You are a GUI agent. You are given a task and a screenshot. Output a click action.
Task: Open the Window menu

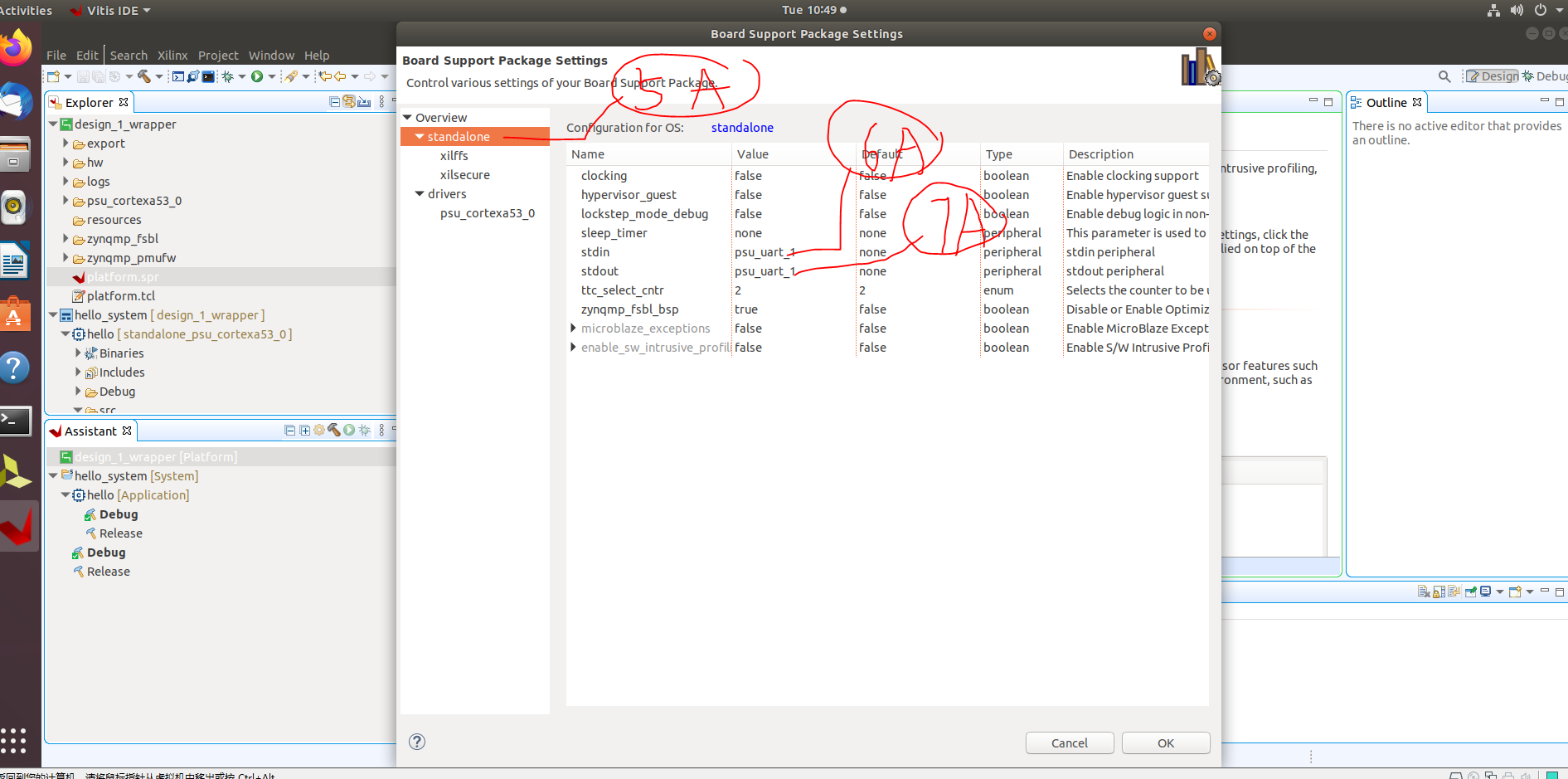pos(271,56)
